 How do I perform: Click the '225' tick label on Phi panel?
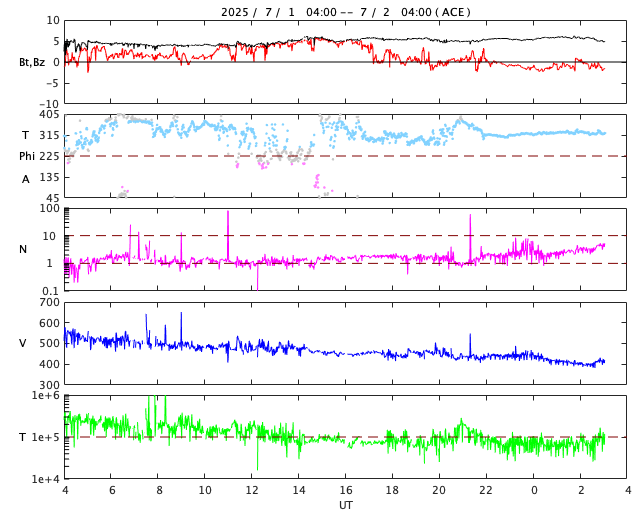click(49, 156)
